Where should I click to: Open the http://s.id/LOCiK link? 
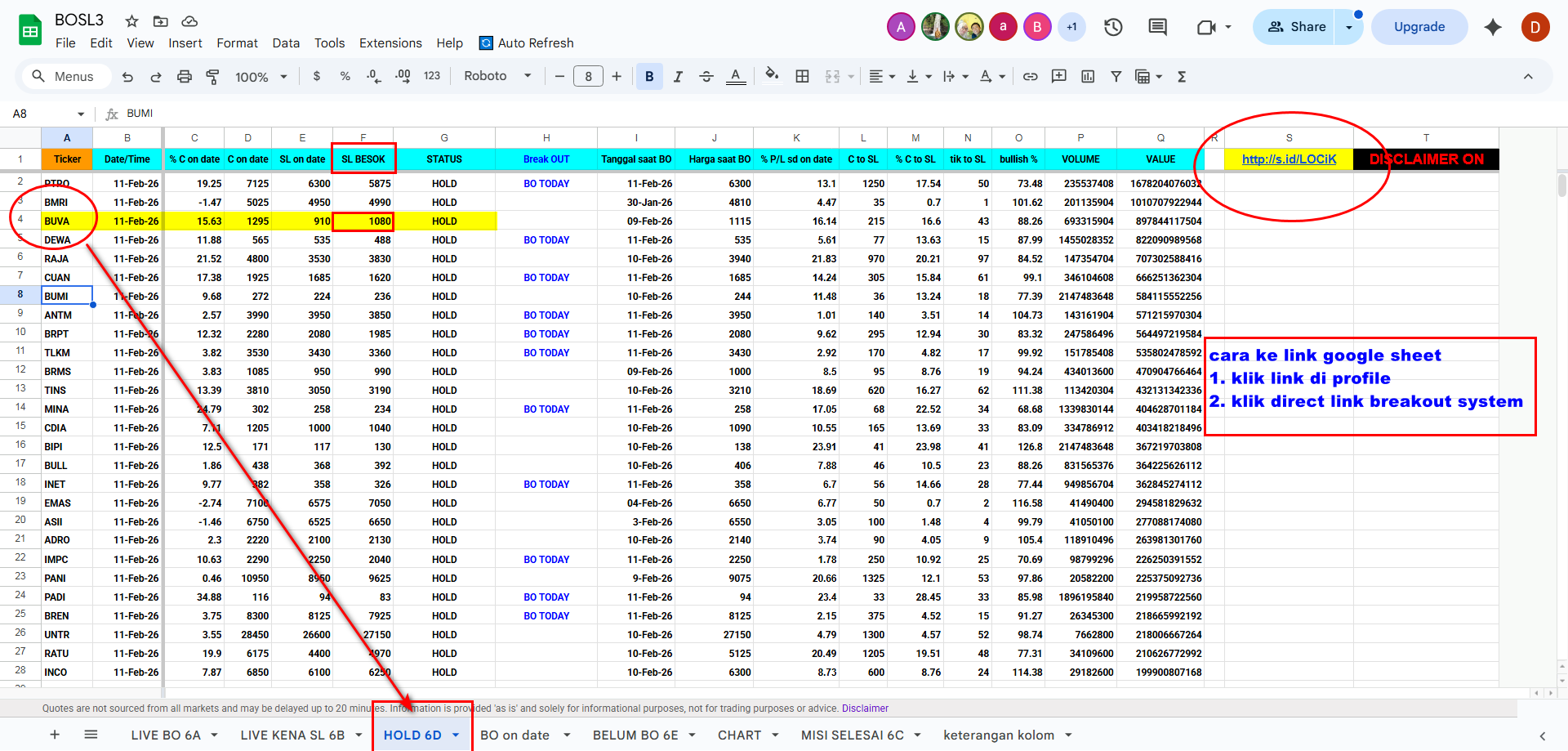coord(1289,159)
